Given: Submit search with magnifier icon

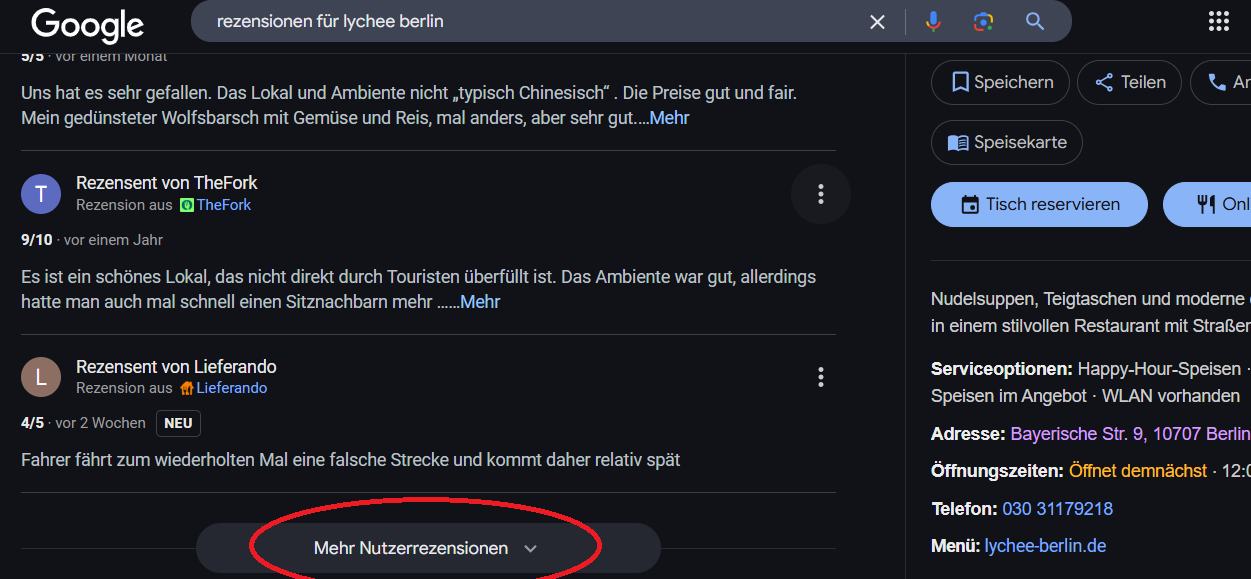Looking at the screenshot, I should coord(1035,22).
